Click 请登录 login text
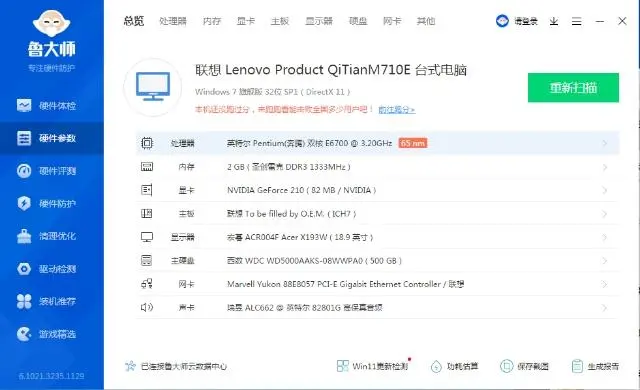This screenshot has width=640, height=390. [526, 21]
